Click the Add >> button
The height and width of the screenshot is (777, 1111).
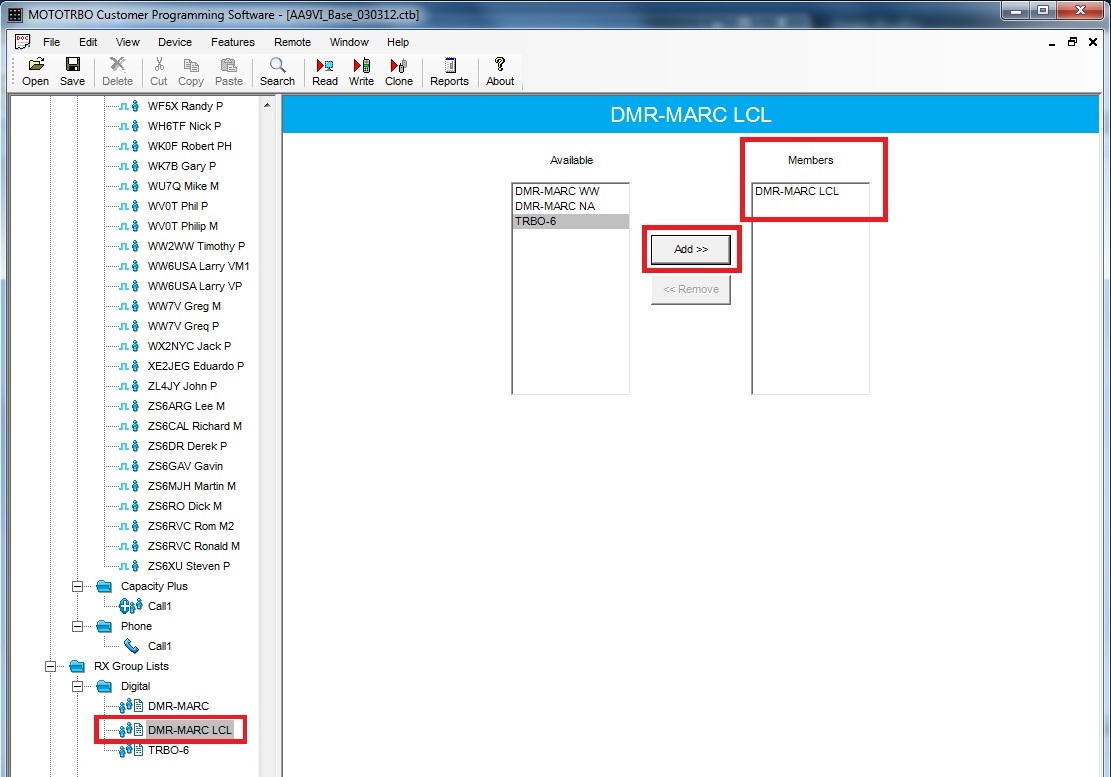(x=691, y=249)
